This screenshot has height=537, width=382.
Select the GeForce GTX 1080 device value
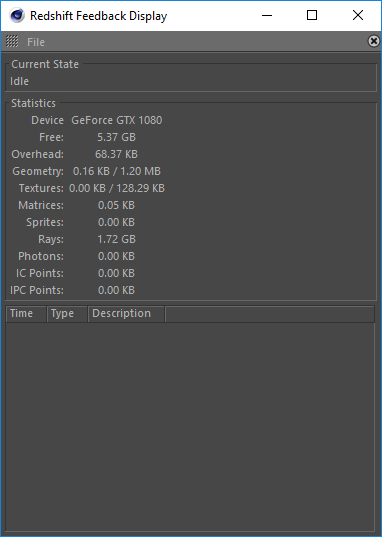(117, 120)
